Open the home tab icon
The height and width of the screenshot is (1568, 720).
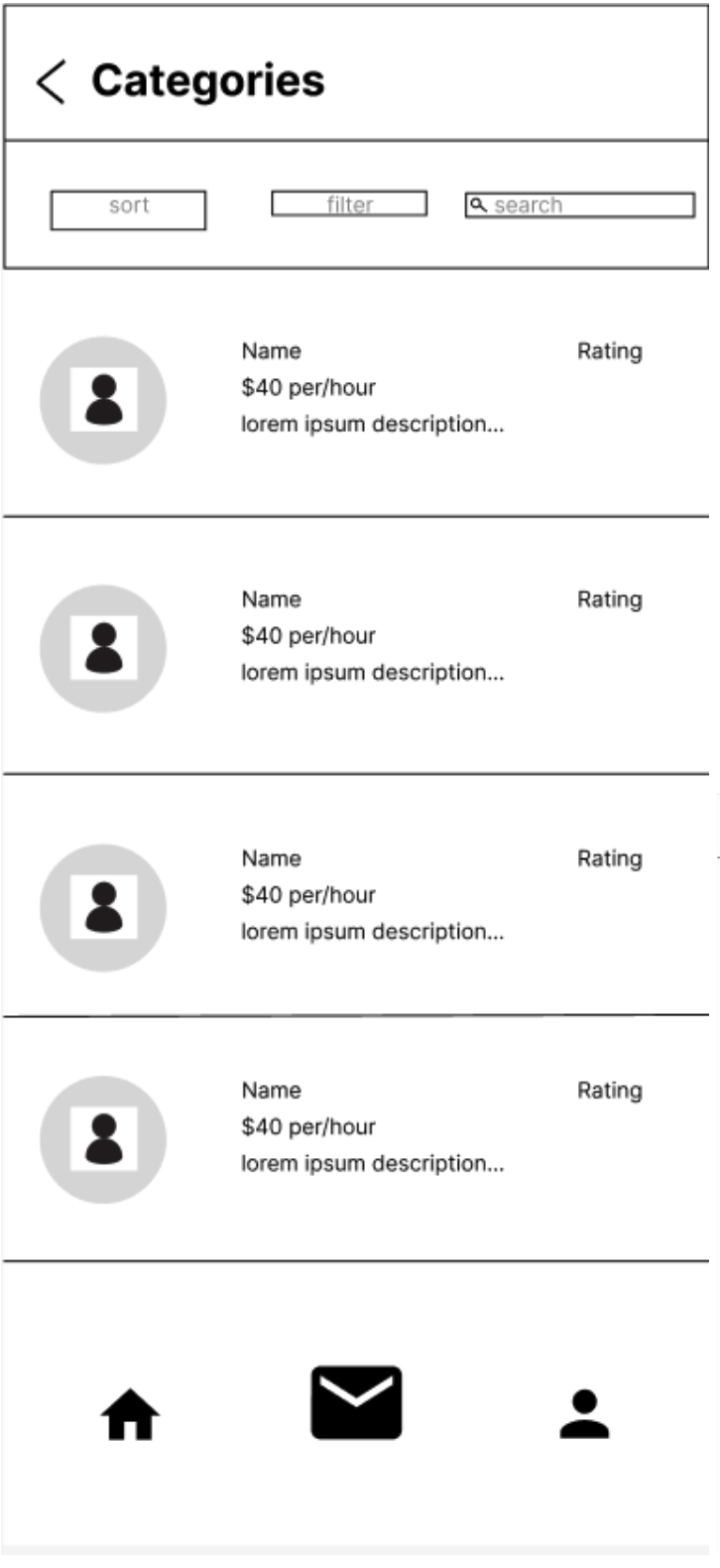[130, 1414]
